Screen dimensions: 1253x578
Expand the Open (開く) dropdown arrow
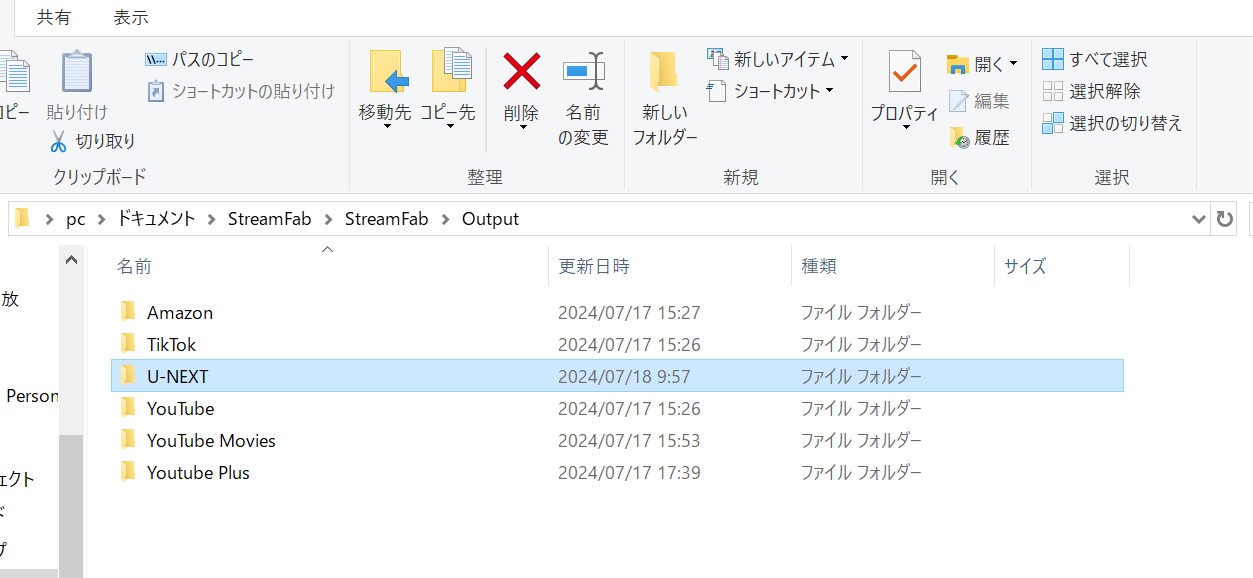(1013, 64)
